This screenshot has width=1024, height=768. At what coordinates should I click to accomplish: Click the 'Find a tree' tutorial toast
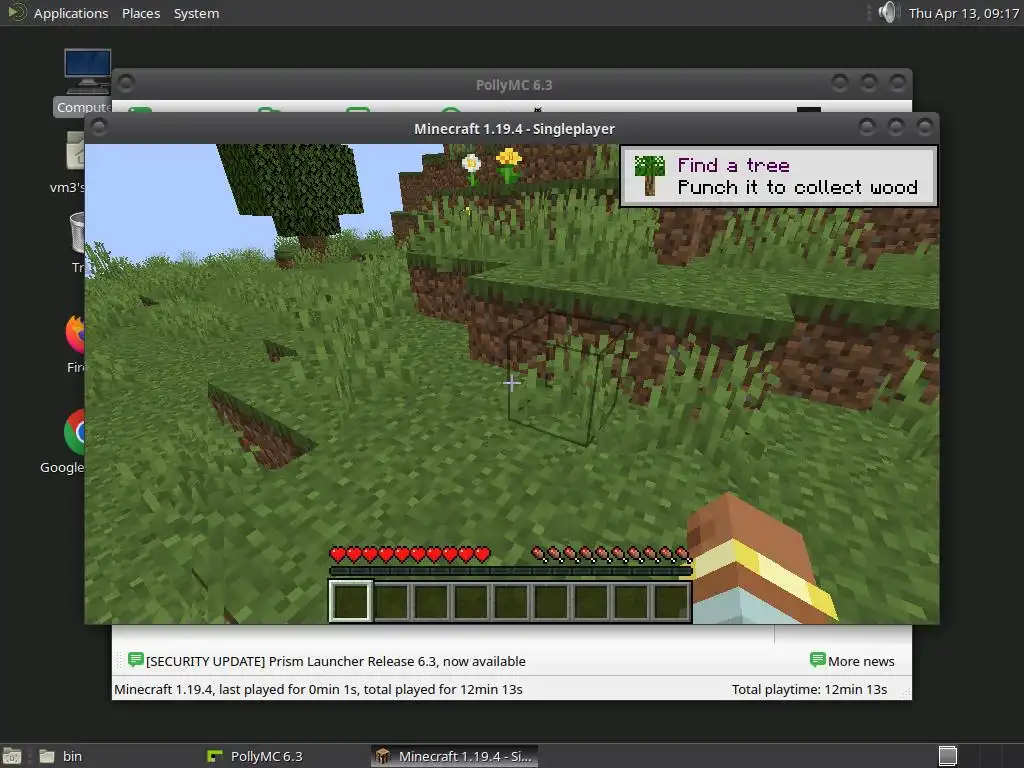[778, 176]
